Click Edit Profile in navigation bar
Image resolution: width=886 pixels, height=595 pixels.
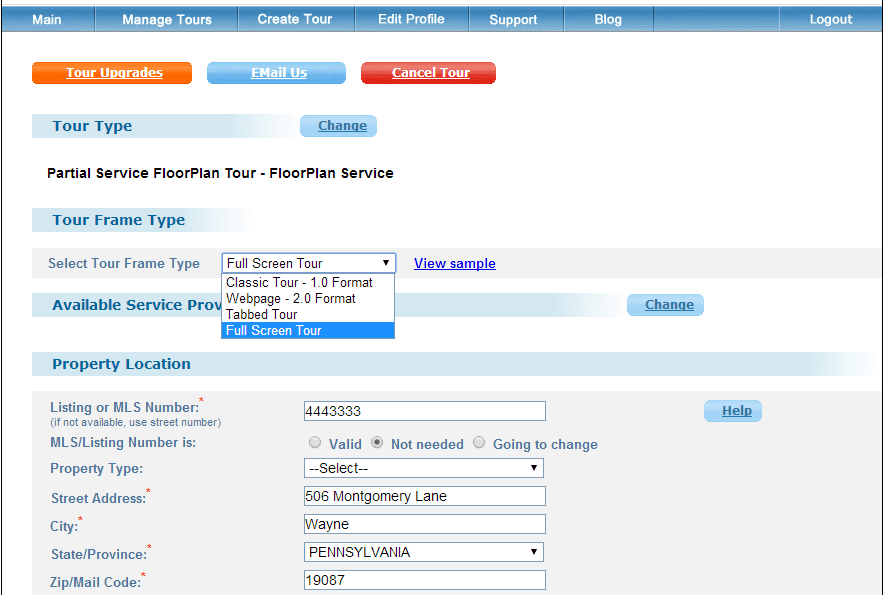(x=411, y=19)
